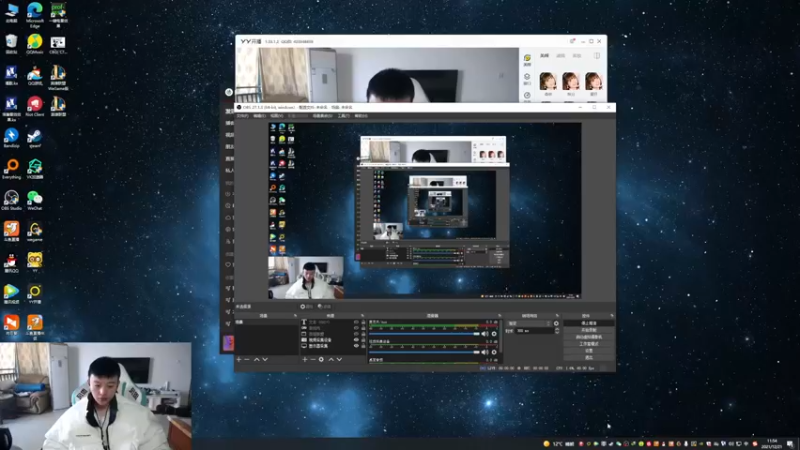Toggle the layout icon in YY panel

click(x=596, y=55)
